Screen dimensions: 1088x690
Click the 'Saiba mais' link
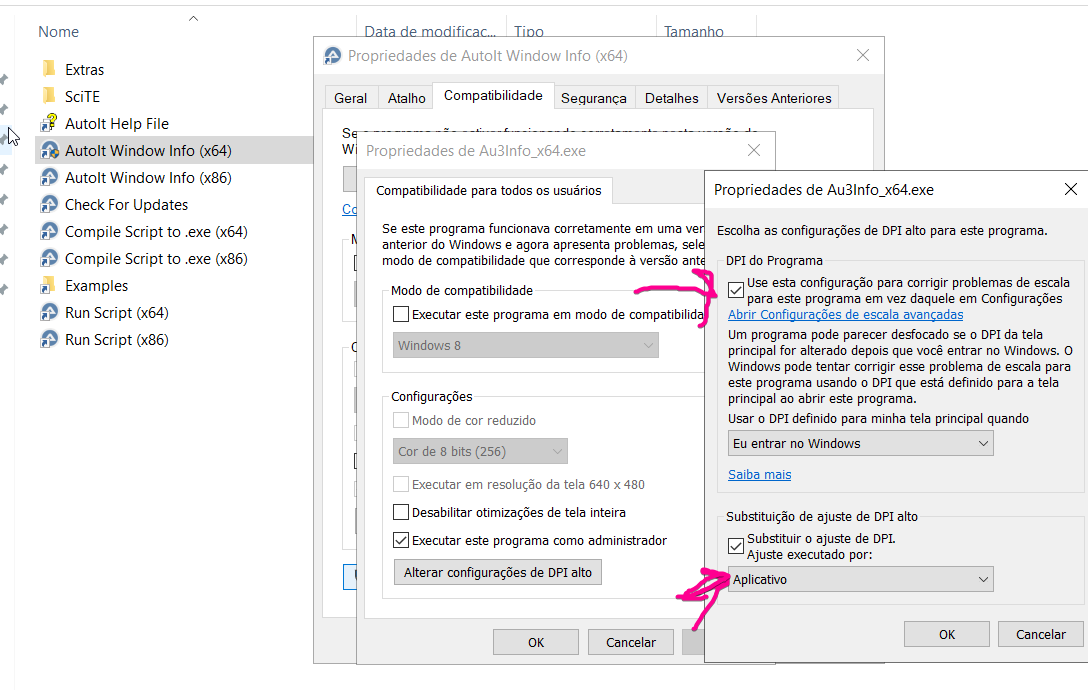click(759, 475)
